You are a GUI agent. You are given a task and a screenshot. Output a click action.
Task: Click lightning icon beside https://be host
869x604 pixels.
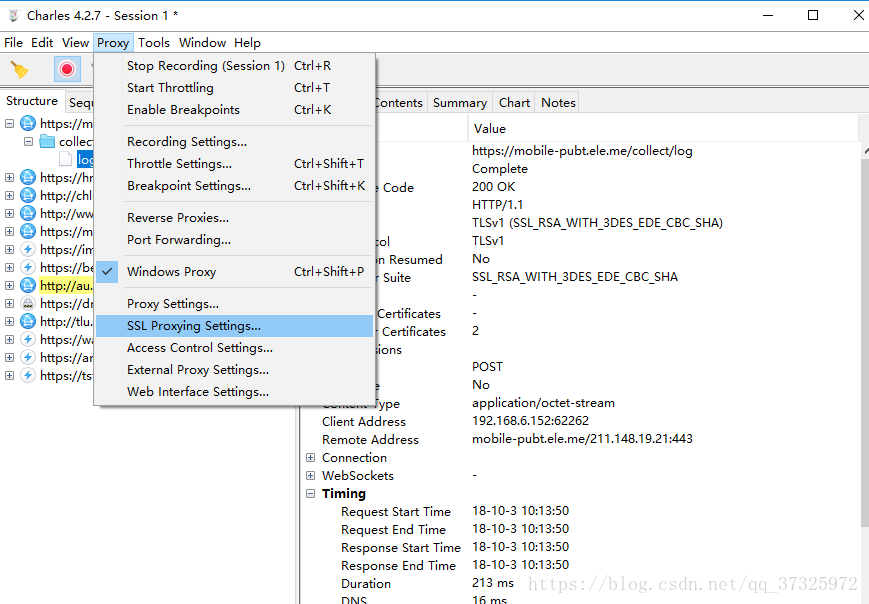pyautogui.click(x=28, y=267)
